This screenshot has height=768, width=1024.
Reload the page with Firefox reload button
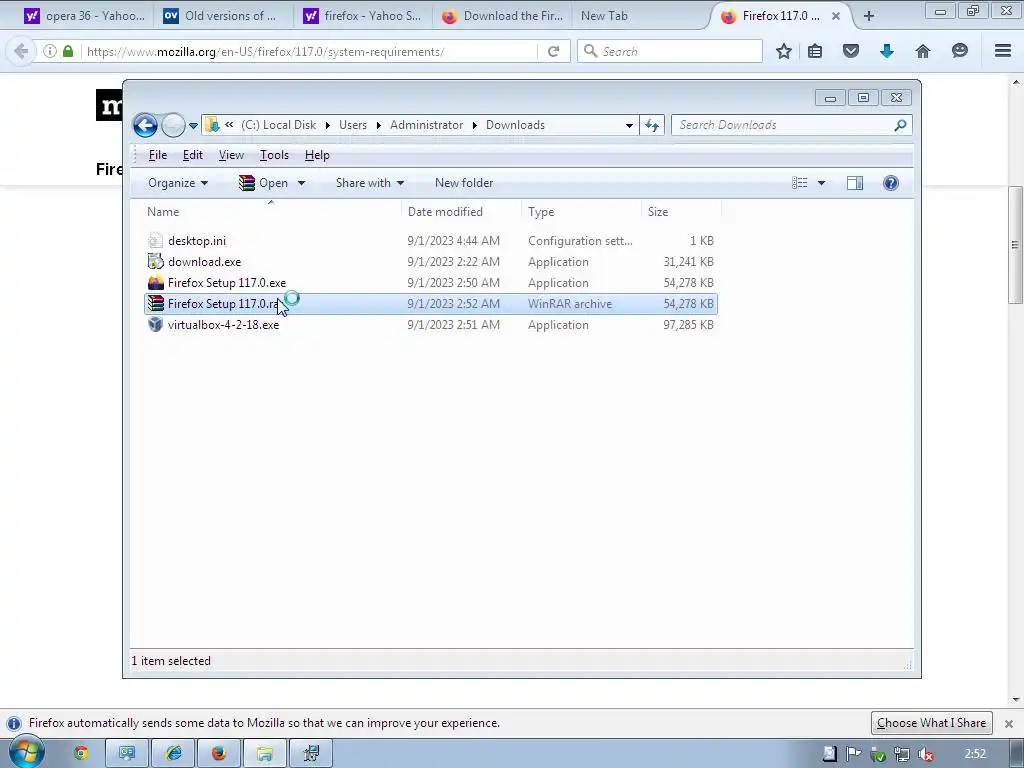(x=554, y=52)
